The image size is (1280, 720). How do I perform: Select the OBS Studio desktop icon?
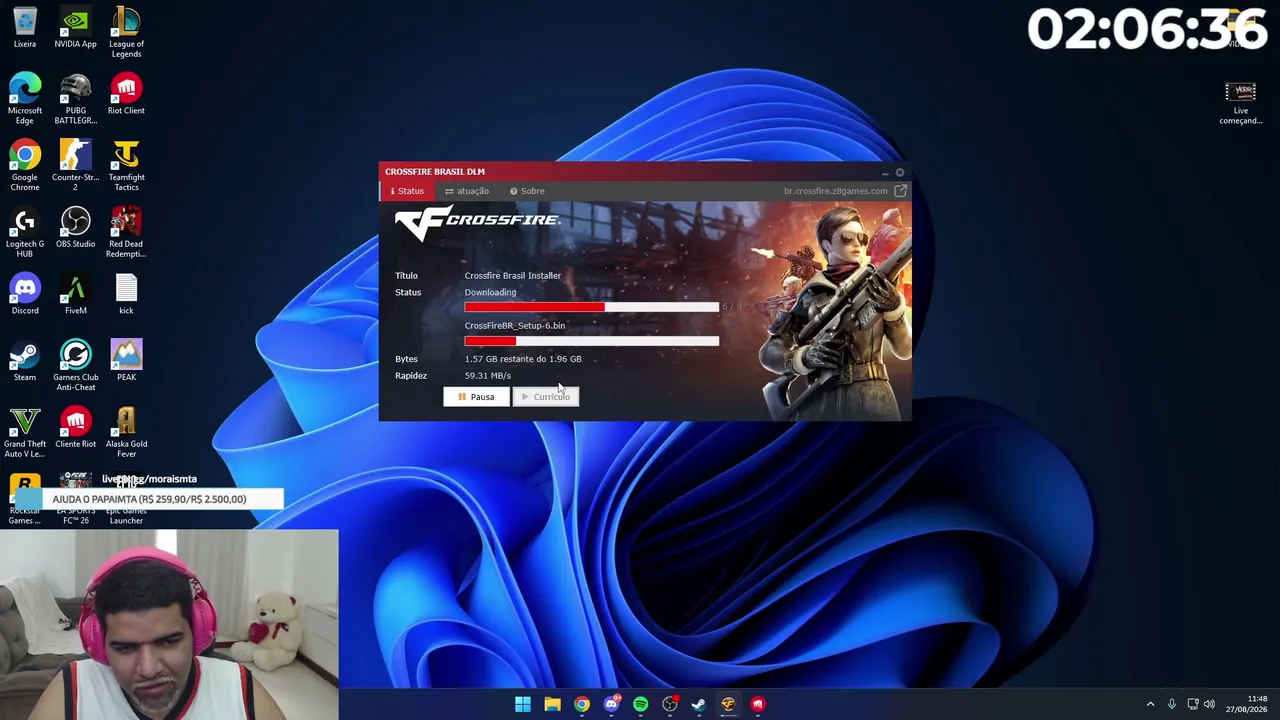[75, 228]
